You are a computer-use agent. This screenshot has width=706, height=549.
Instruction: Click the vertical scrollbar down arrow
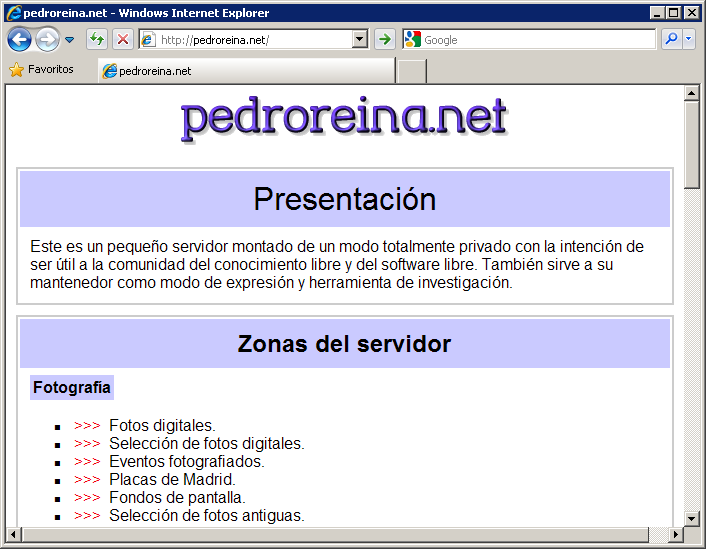[691, 518]
